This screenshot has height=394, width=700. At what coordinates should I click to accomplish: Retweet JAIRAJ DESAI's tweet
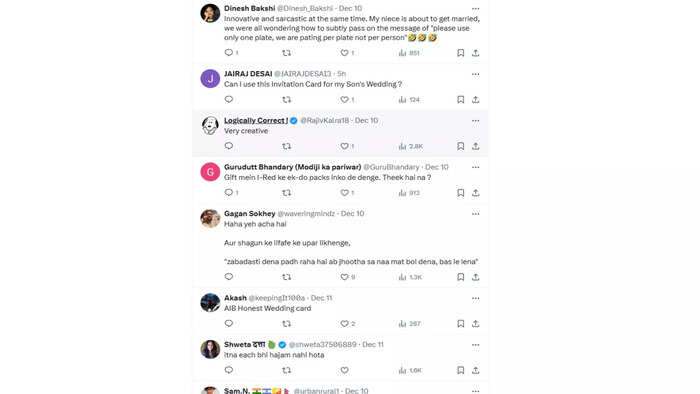click(287, 100)
